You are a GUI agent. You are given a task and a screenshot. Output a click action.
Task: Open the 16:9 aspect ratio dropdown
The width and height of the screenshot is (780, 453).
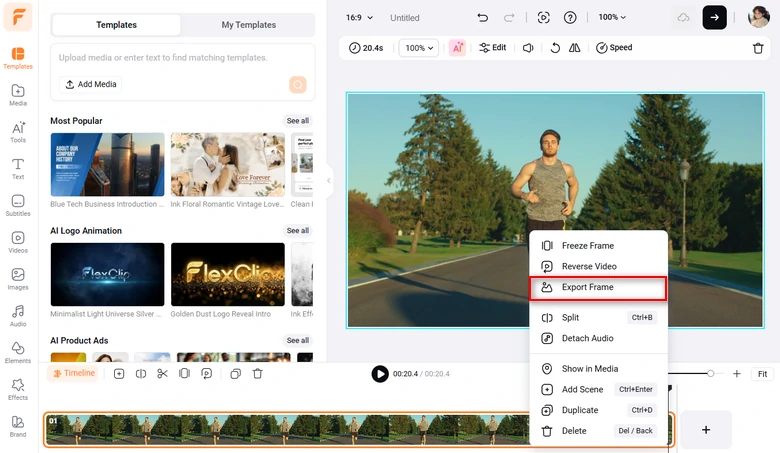[x=359, y=18]
